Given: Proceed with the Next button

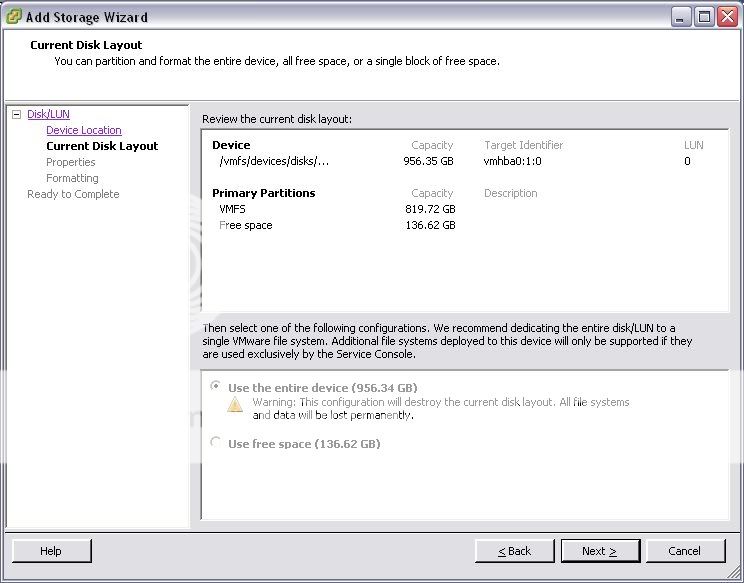Looking at the screenshot, I should 600,551.
